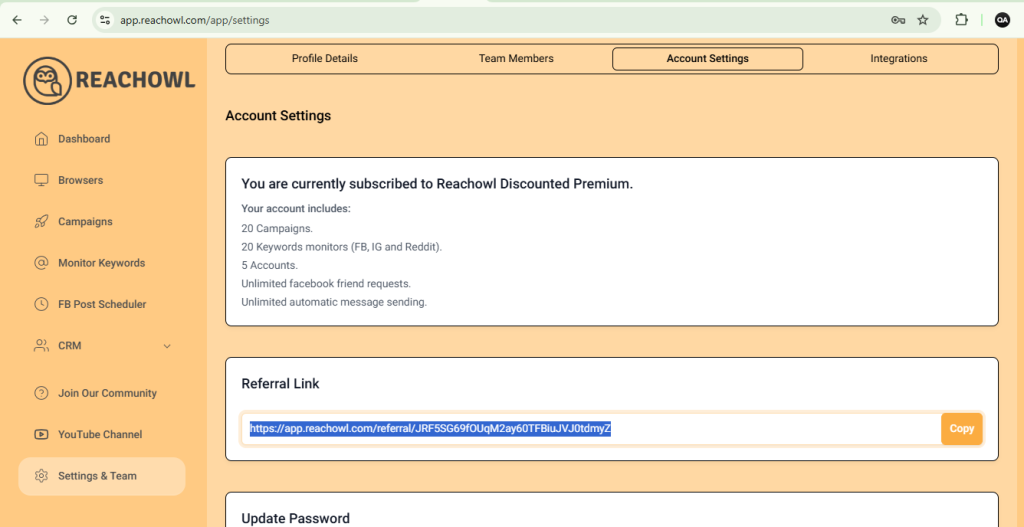Click the CRM people icon
Screen dimensions: 1024x527
[x=41, y=345]
